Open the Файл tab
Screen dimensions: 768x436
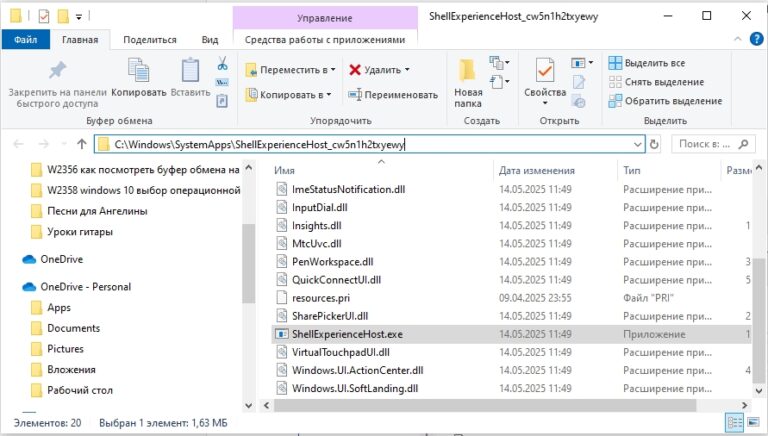(25, 40)
